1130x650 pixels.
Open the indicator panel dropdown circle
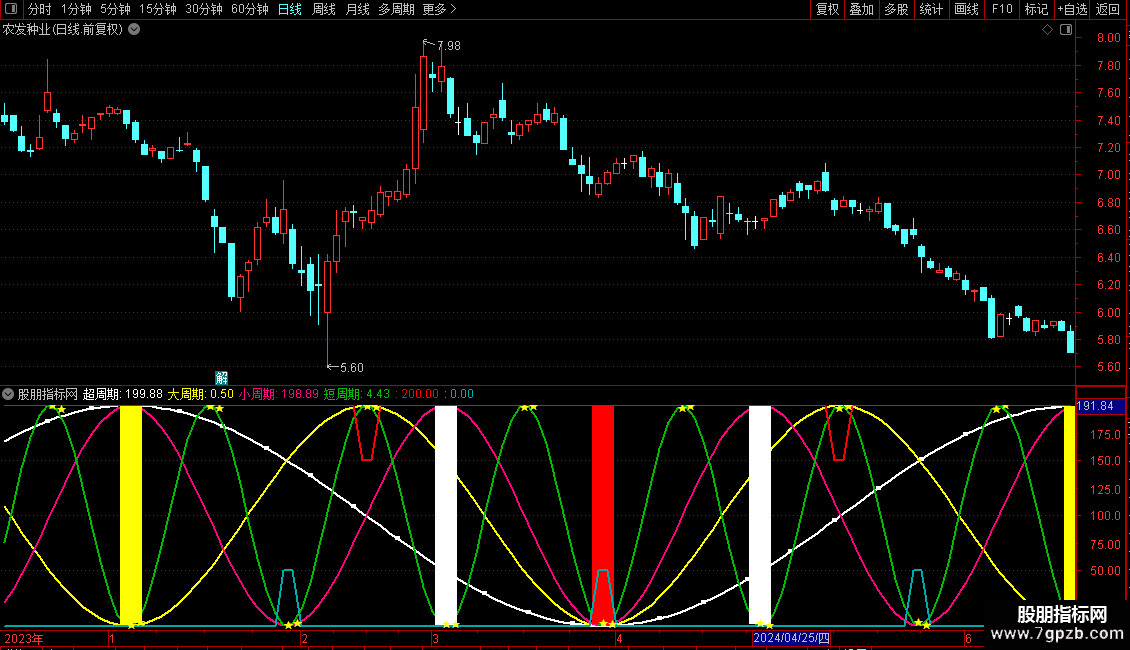tap(8, 394)
